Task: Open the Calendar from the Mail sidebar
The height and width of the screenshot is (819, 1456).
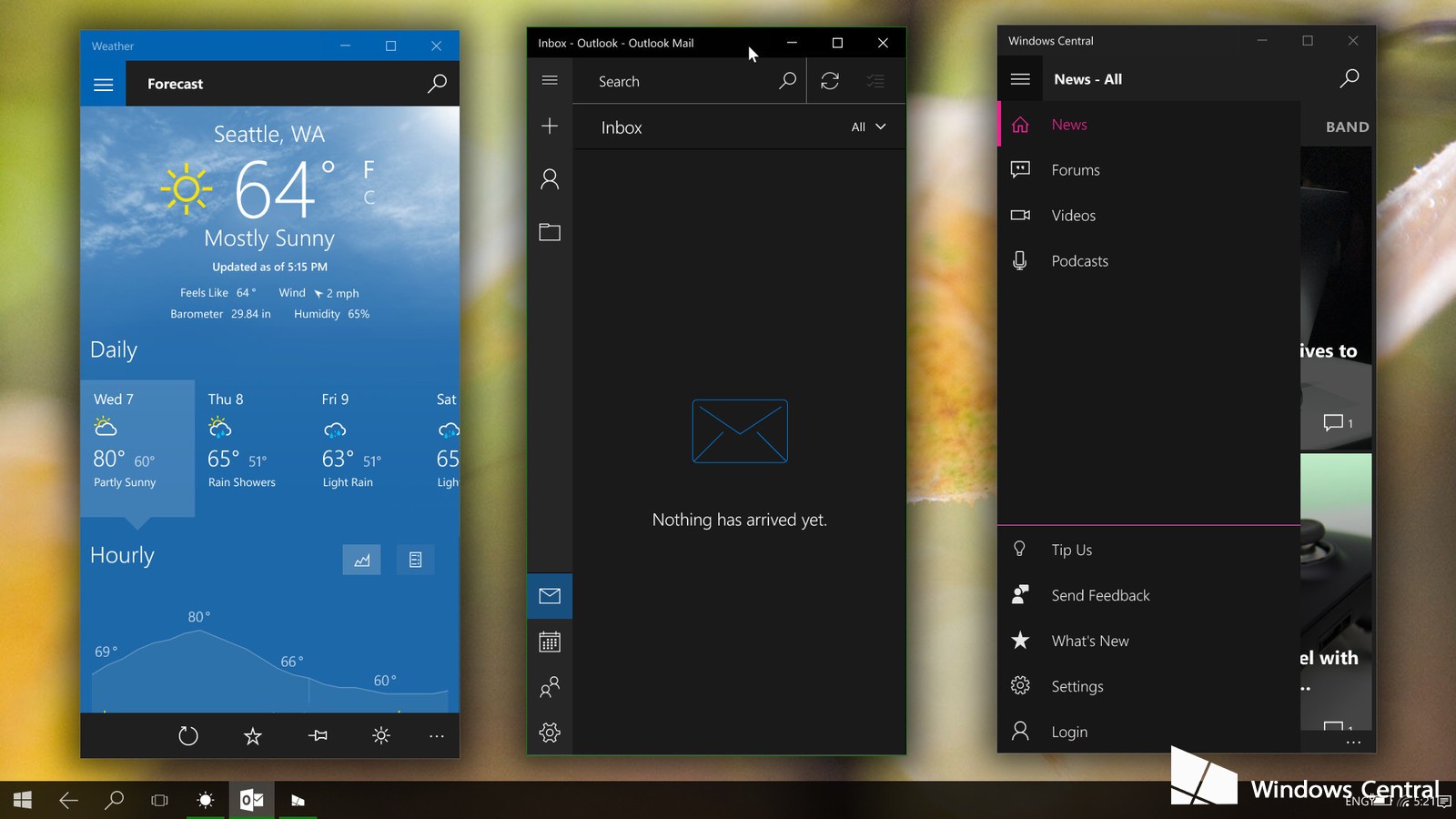Action: pyautogui.click(x=550, y=642)
